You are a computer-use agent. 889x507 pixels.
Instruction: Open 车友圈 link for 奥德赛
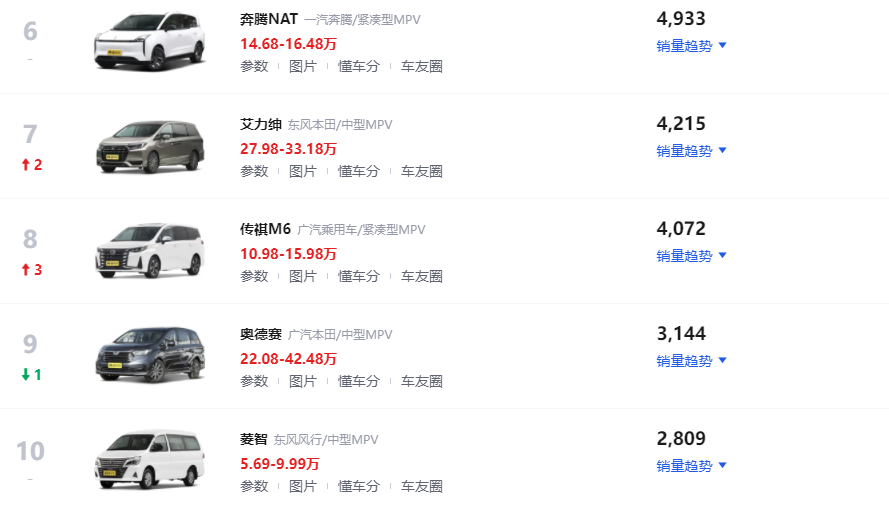click(x=422, y=381)
